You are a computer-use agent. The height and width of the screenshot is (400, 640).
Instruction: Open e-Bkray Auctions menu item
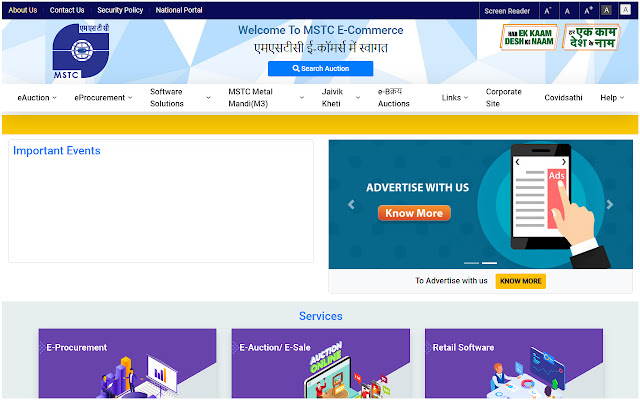tap(393, 98)
